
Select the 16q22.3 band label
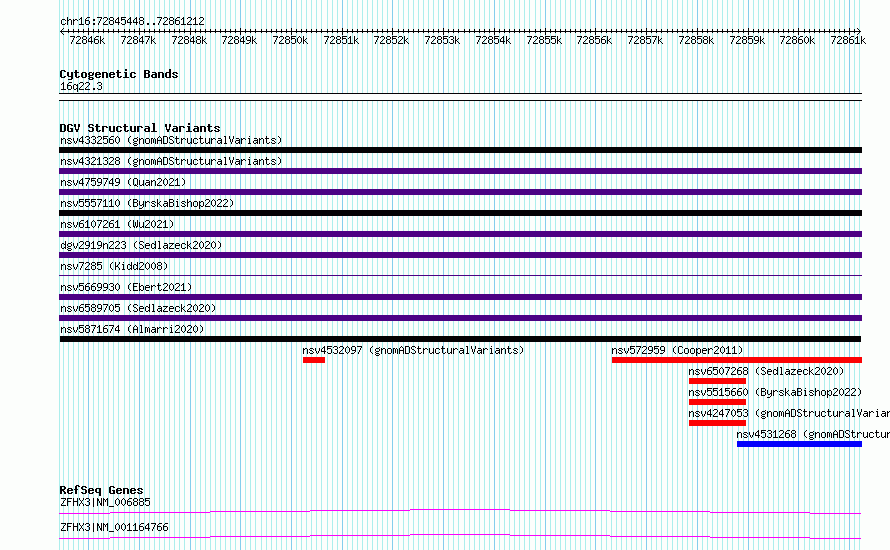pos(81,86)
